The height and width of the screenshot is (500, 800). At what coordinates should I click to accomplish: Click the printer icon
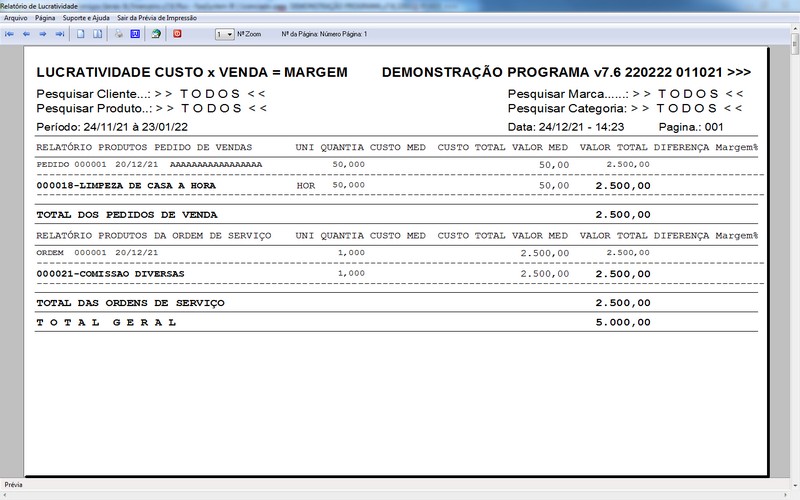pyautogui.click(x=118, y=34)
